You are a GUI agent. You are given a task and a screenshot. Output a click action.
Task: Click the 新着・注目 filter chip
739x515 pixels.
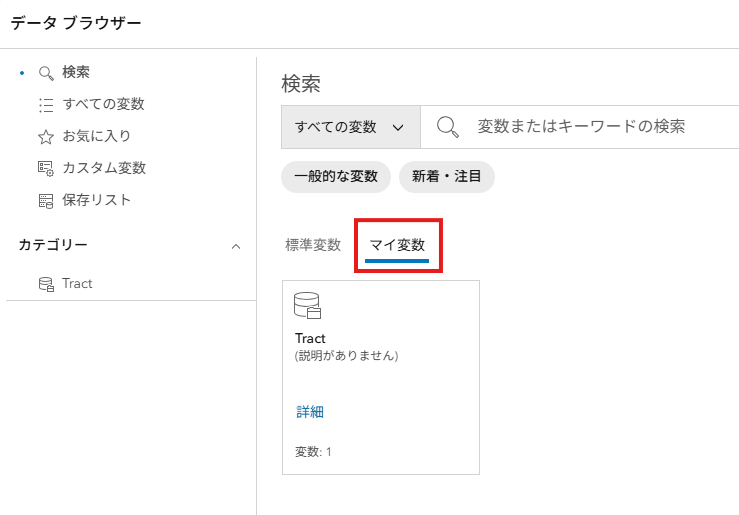[x=446, y=177]
